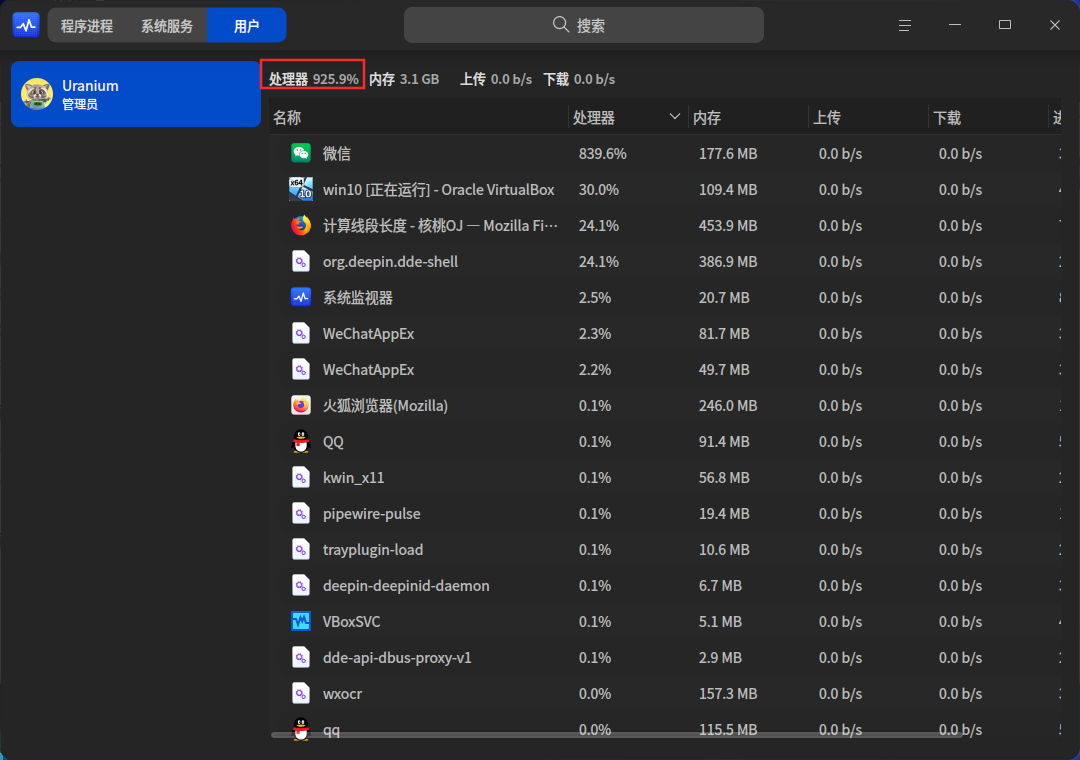Click the QQ penguin icon
Image resolution: width=1080 pixels, height=760 pixels.
point(301,441)
